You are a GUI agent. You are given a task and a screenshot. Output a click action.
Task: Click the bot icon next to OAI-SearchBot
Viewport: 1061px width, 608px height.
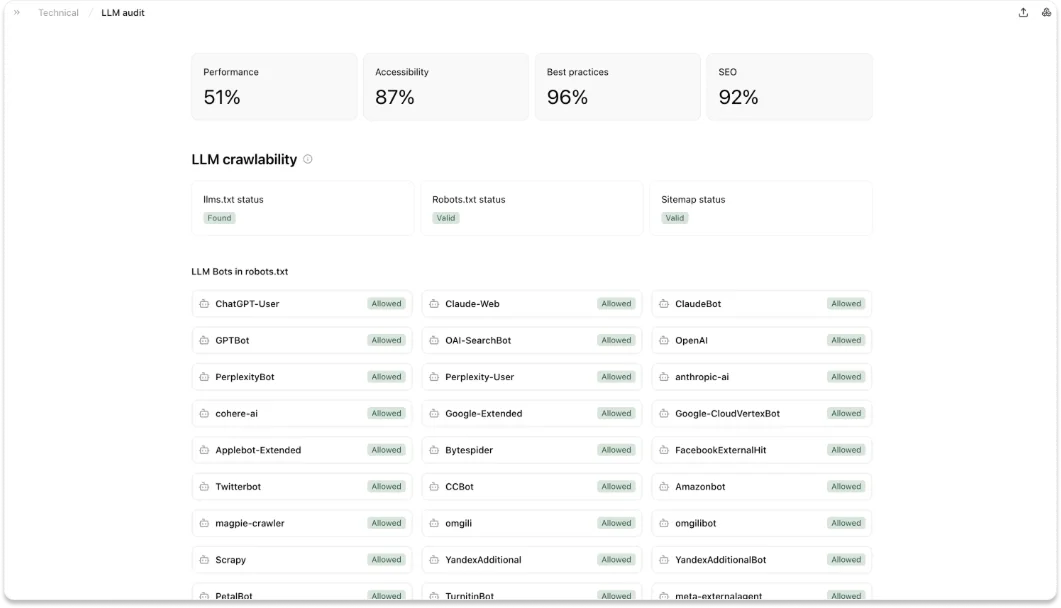[434, 340]
